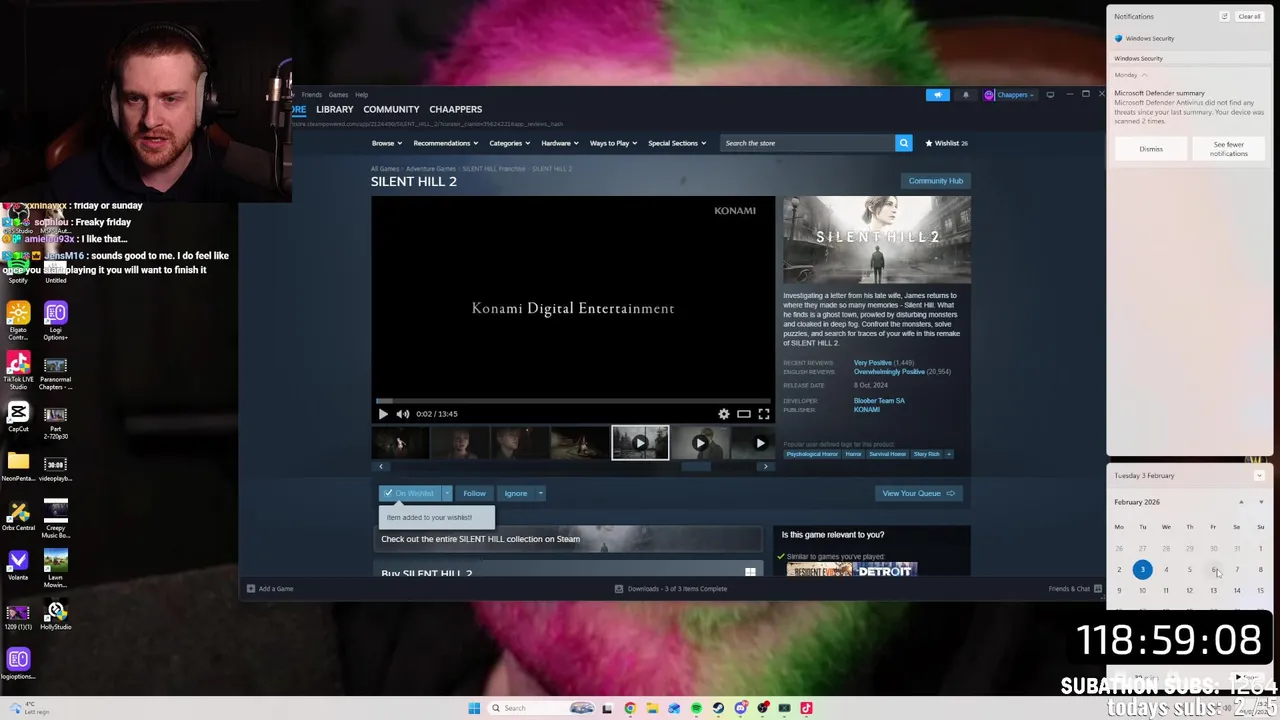Open TikTok from taskbar
Screen dimensions: 1280x720
(x=806, y=708)
